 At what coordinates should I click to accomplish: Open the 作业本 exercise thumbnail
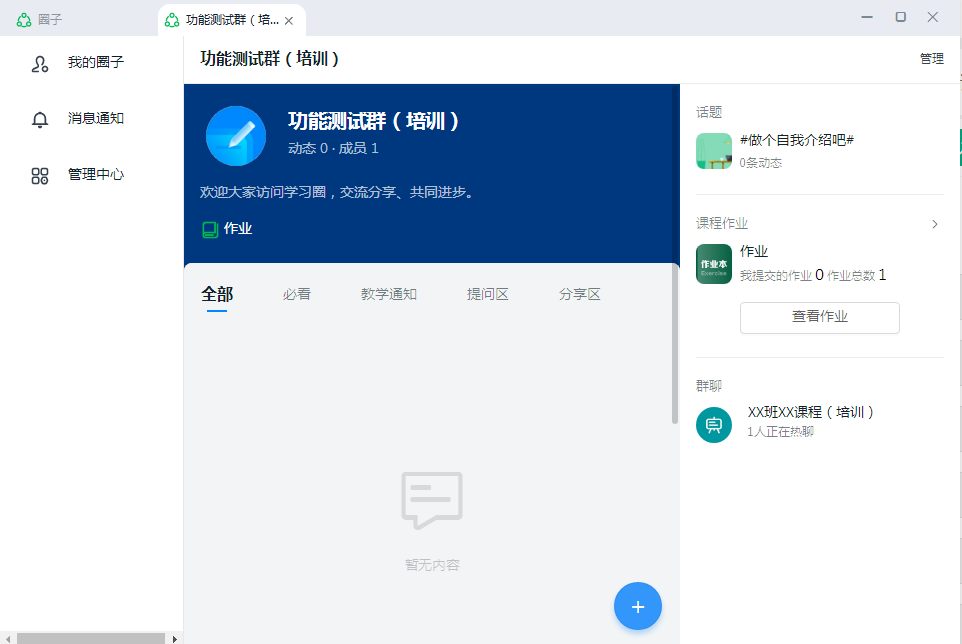coord(714,264)
